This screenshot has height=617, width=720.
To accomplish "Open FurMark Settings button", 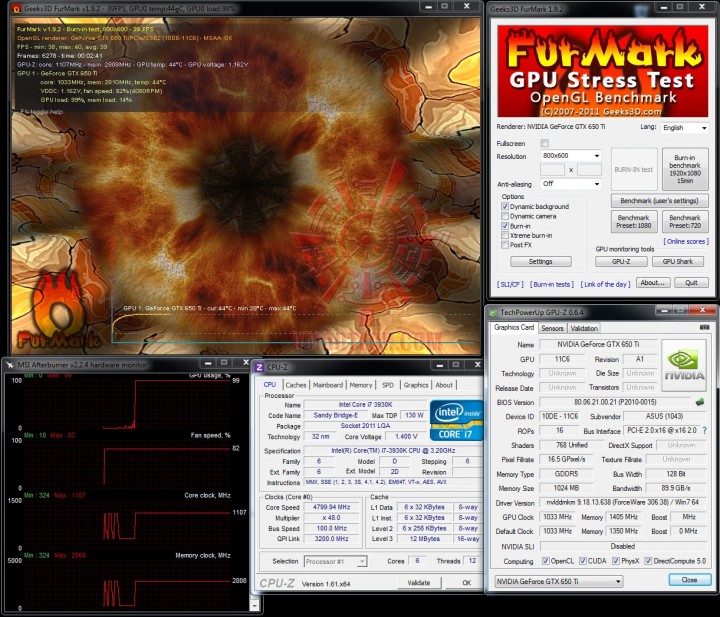I will tap(540, 262).
